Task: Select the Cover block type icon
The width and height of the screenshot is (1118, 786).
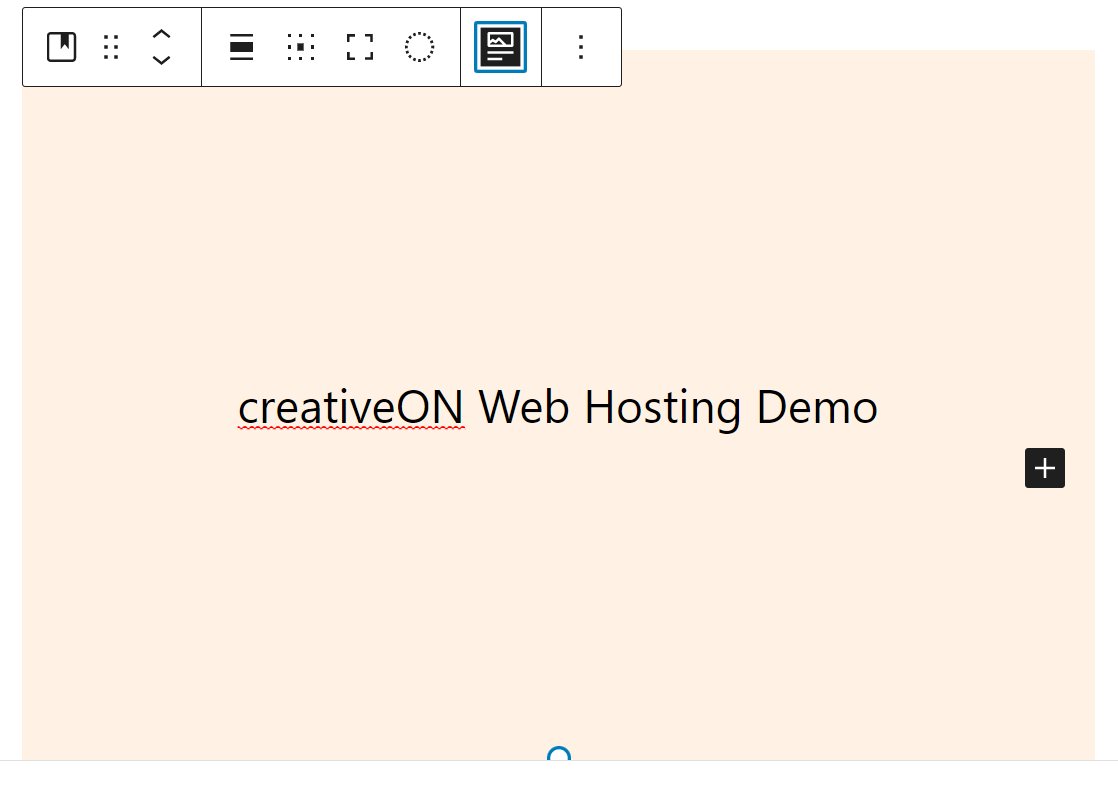Action: [61, 46]
